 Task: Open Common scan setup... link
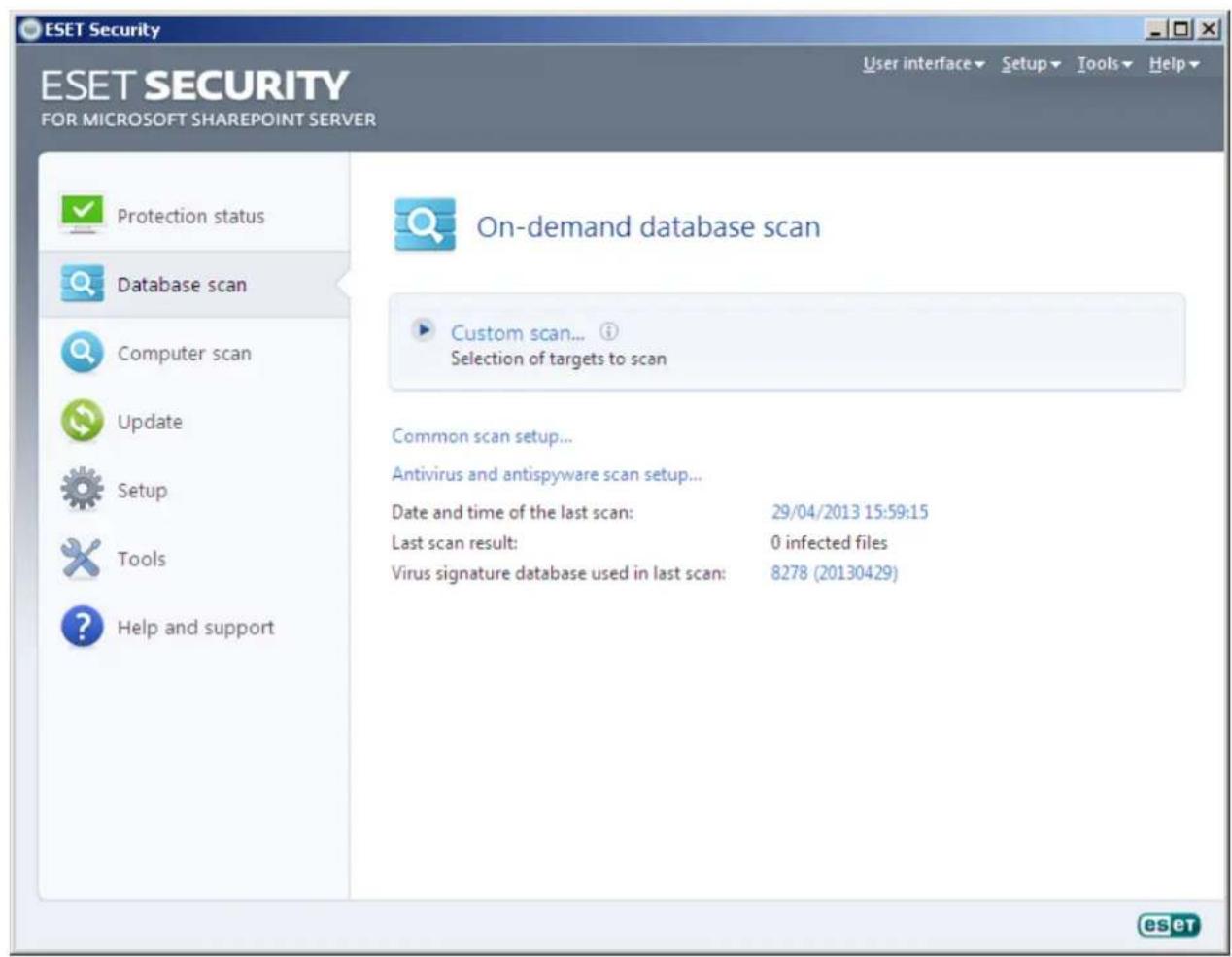[x=482, y=436]
